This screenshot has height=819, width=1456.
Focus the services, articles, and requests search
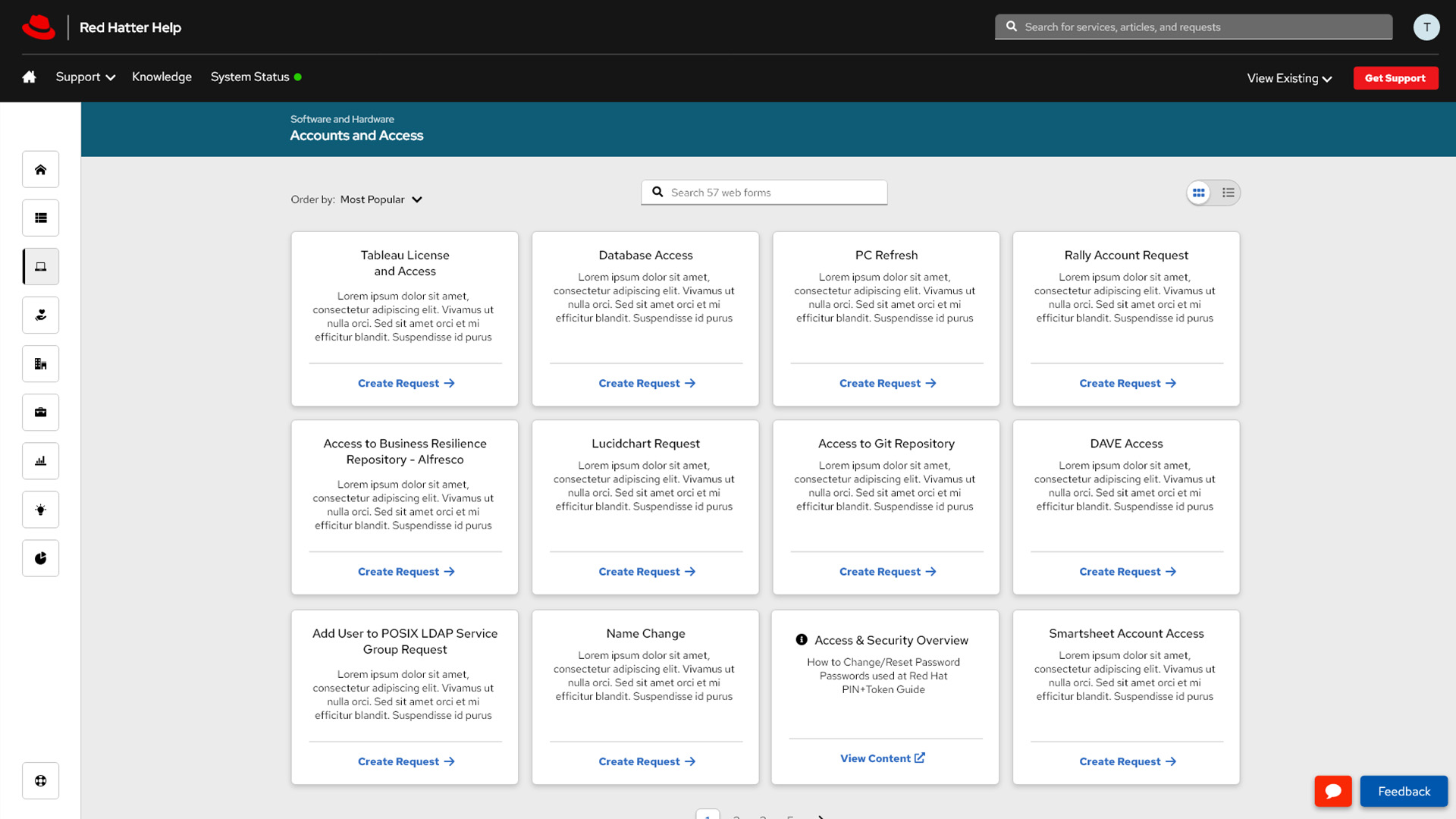coord(1194,27)
